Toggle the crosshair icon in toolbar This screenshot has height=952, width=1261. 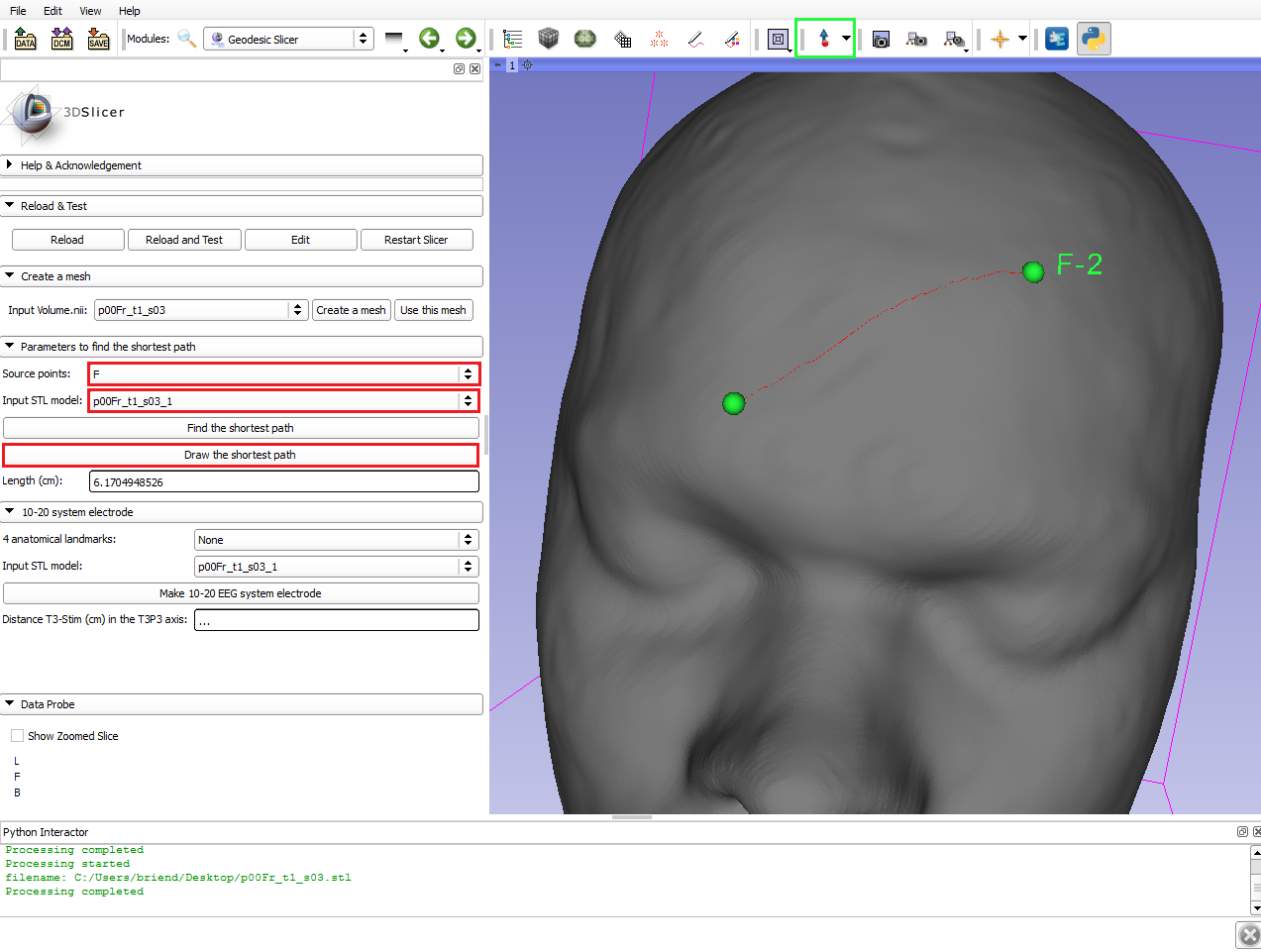tap(999, 39)
